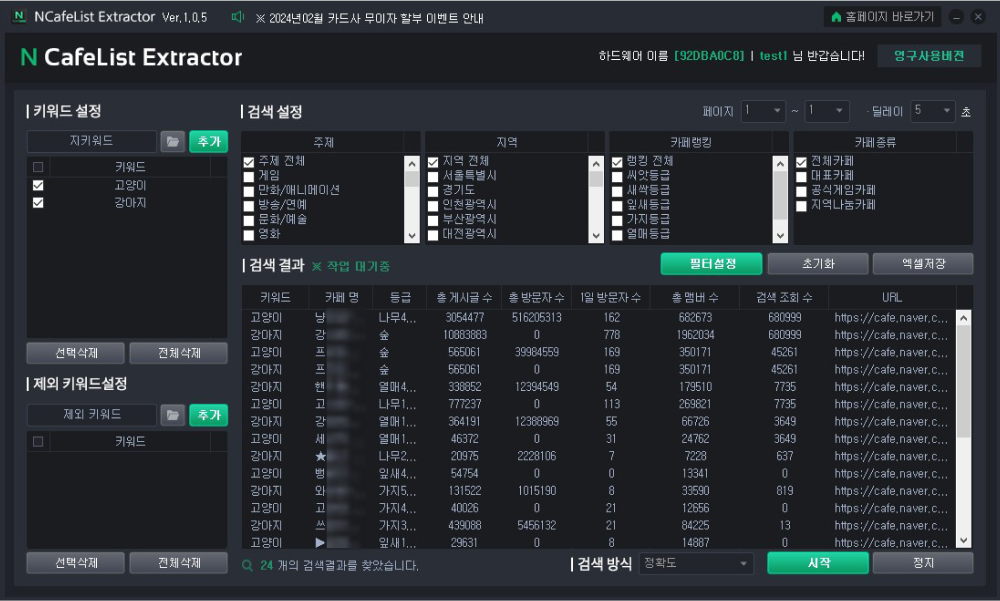
Task: Toggle select-all checkbox in keyword list header
Action: point(38,167)
